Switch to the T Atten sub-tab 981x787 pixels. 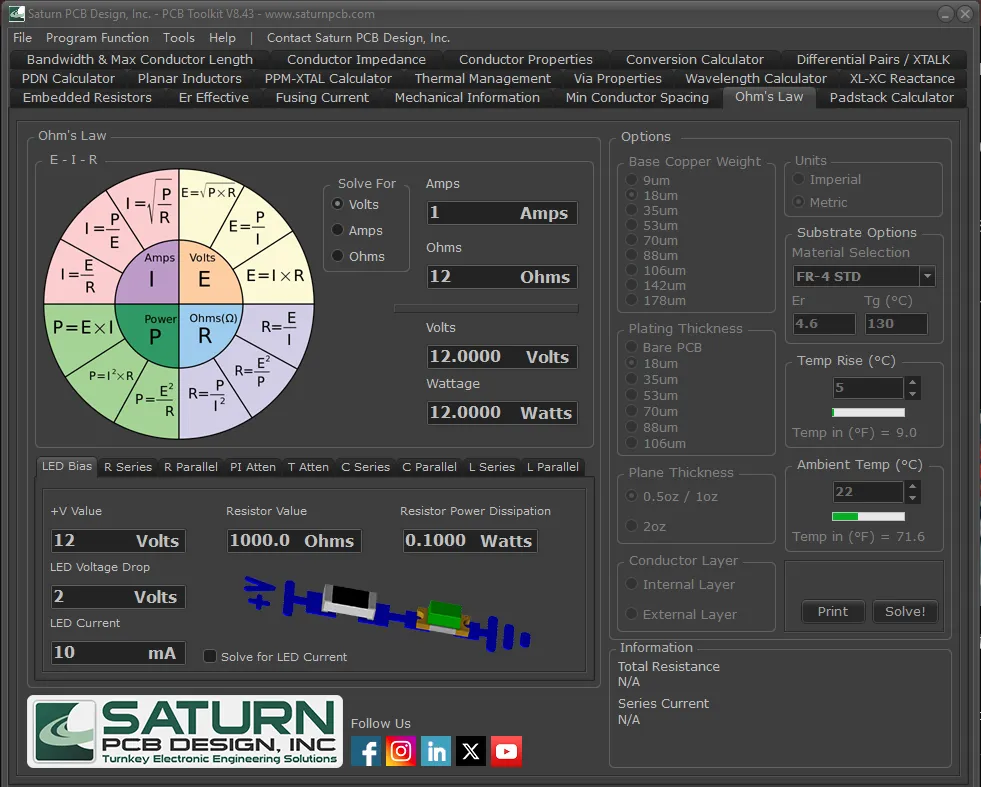coord(308,467)
